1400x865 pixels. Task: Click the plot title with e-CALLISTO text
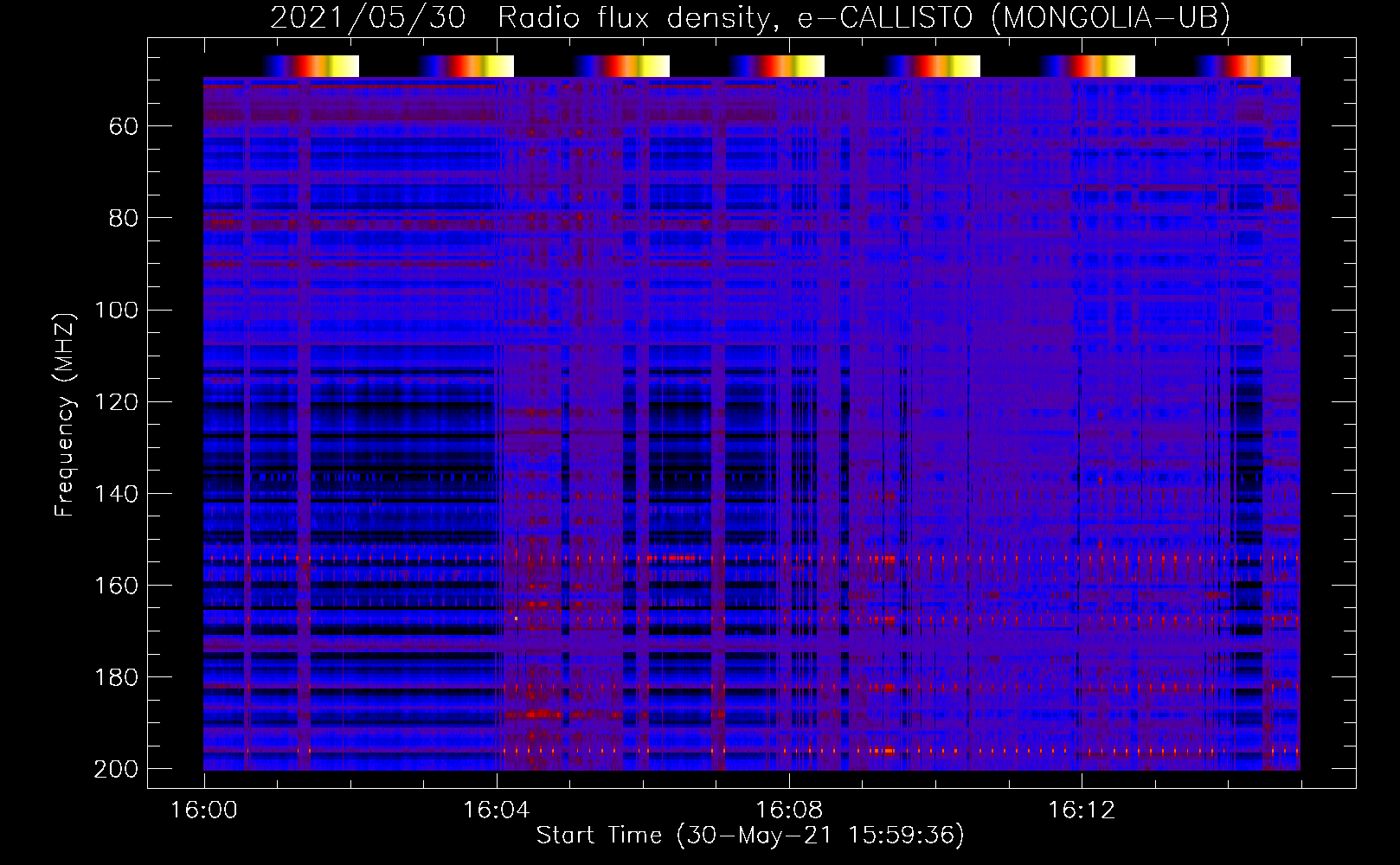pyautogui.click(x=750, y=18)
